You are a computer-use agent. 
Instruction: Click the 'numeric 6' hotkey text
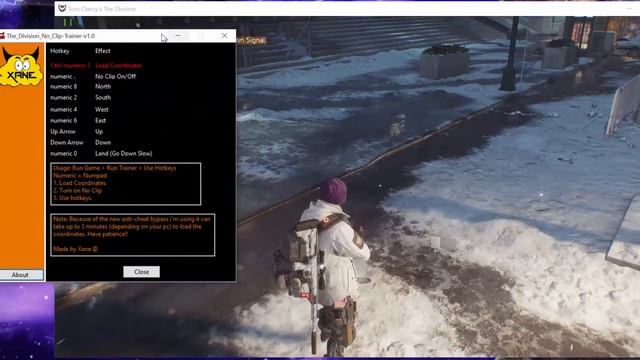(x=64, y=120)
